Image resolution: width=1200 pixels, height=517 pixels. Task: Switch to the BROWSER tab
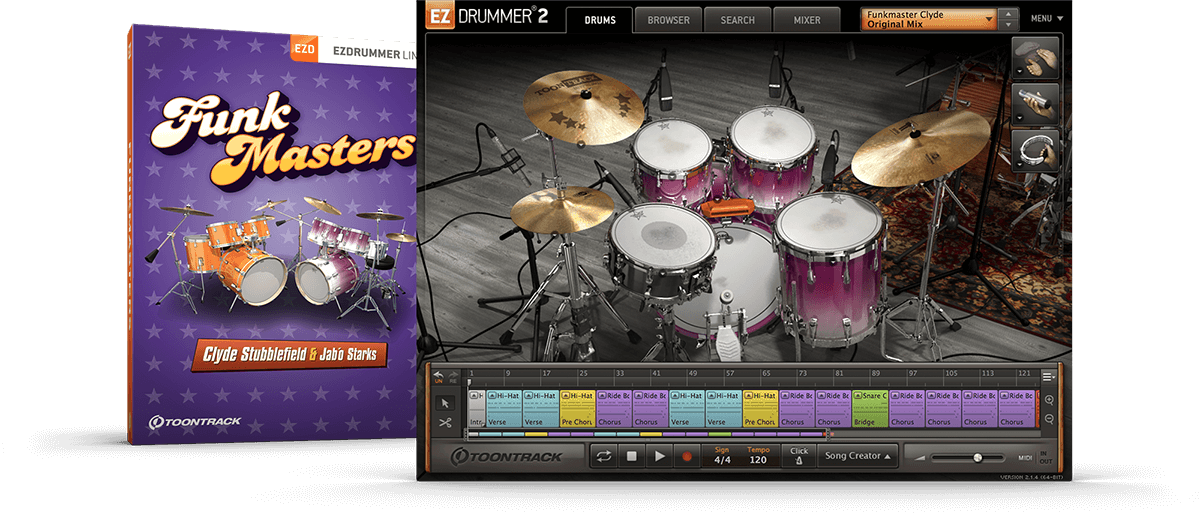tap(668, 20)
